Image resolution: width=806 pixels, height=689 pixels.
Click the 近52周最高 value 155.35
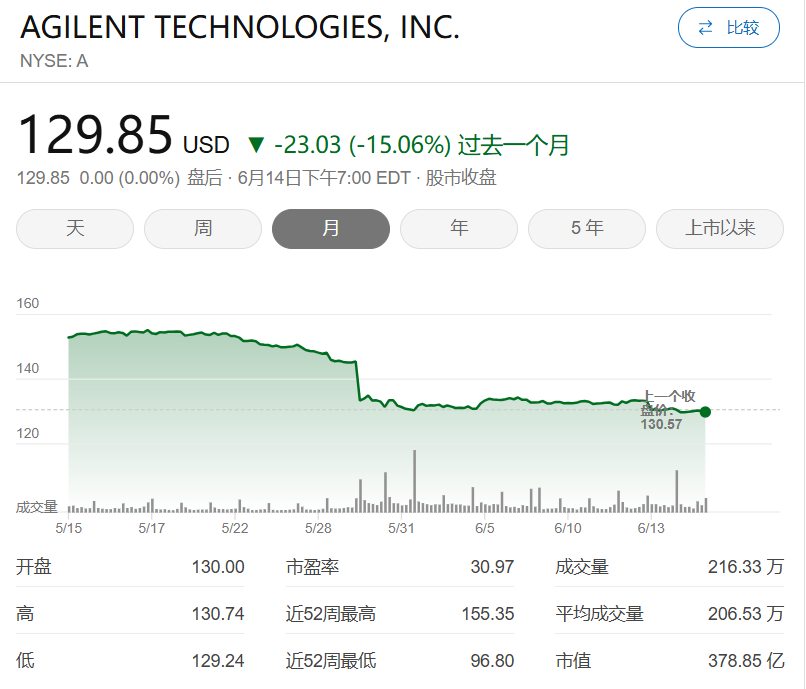coord(488,614)
